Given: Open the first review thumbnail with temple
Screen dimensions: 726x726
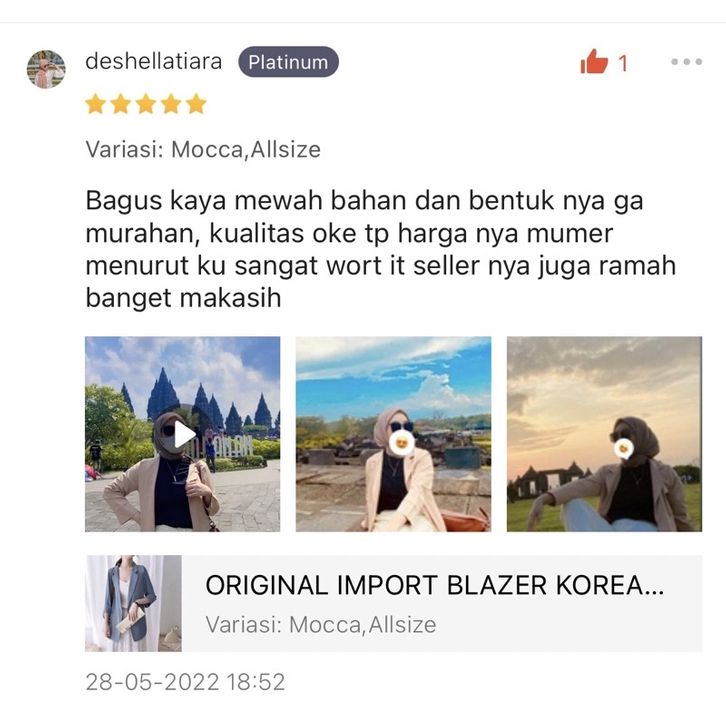Looking at the screenshot, I should pyautogui.click(x=182, y=434).
